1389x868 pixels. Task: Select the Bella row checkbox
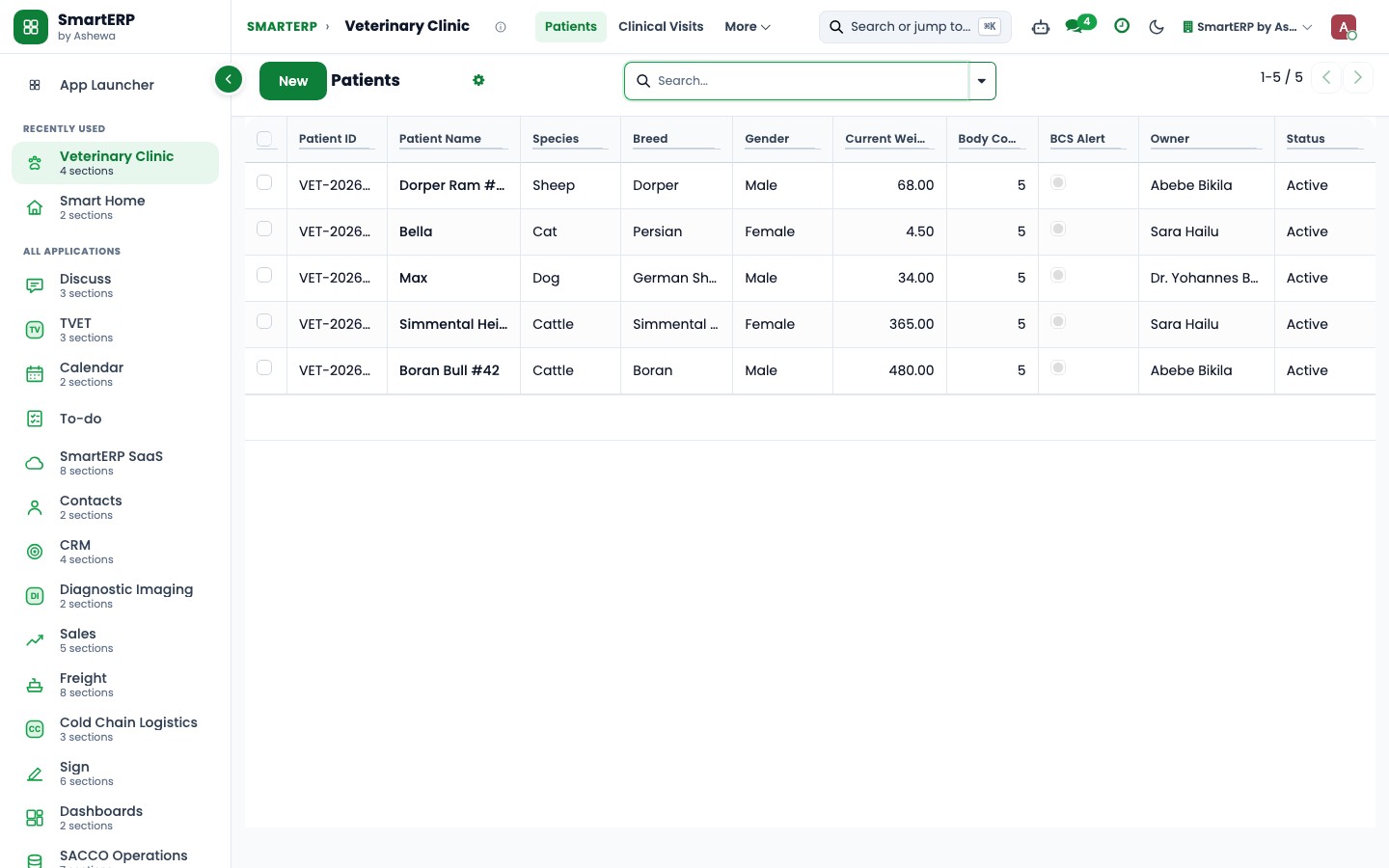pos(264,229)
